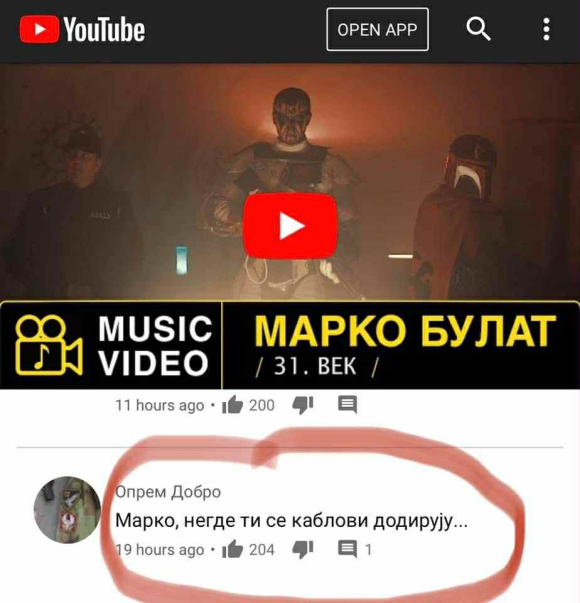
Task: Click the 200 like count
Action: (x=262, y=405)
